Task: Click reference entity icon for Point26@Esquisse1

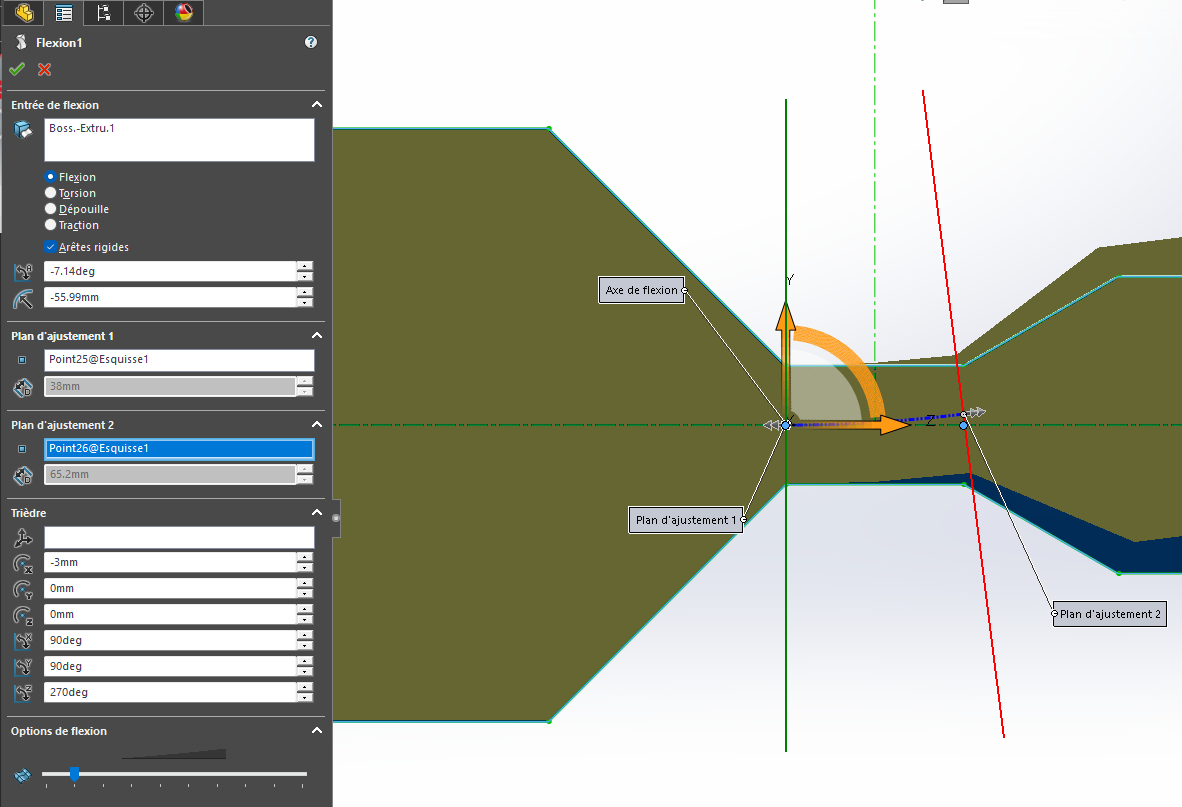Action: pos(22,449)
